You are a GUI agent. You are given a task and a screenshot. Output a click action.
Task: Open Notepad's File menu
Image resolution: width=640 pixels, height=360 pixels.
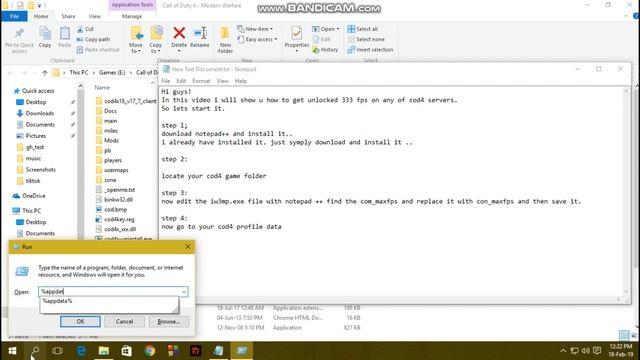pyautogui.click(x=166, y=81)
